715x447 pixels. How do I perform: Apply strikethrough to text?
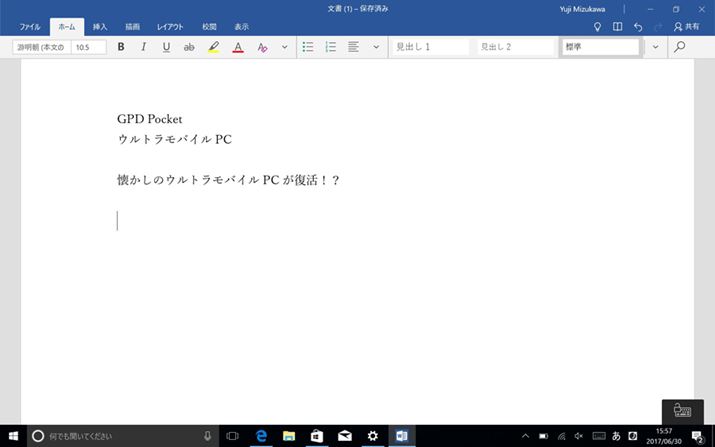click(x=189, y=47)
